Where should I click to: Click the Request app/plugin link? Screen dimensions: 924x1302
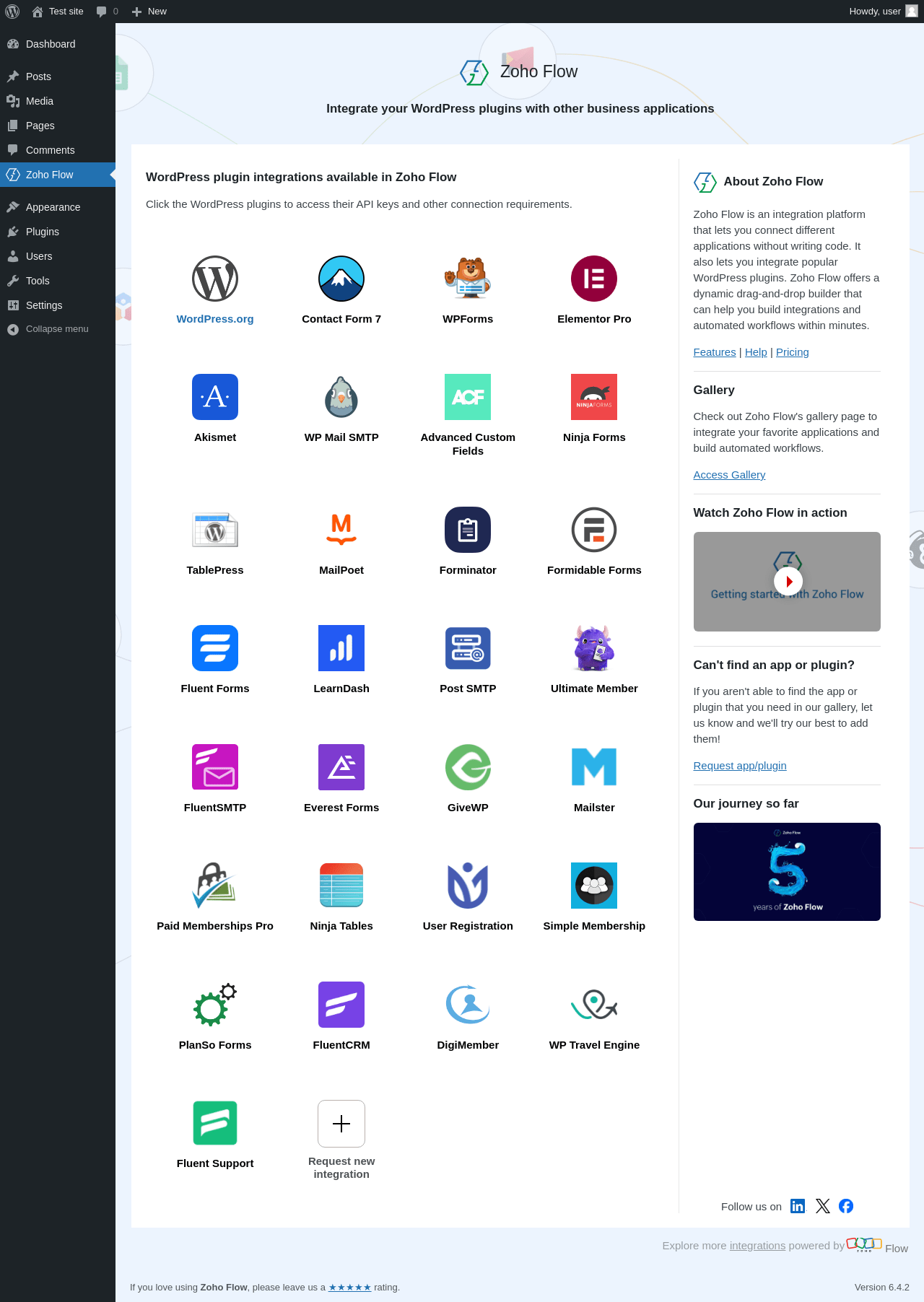(740, 766)
